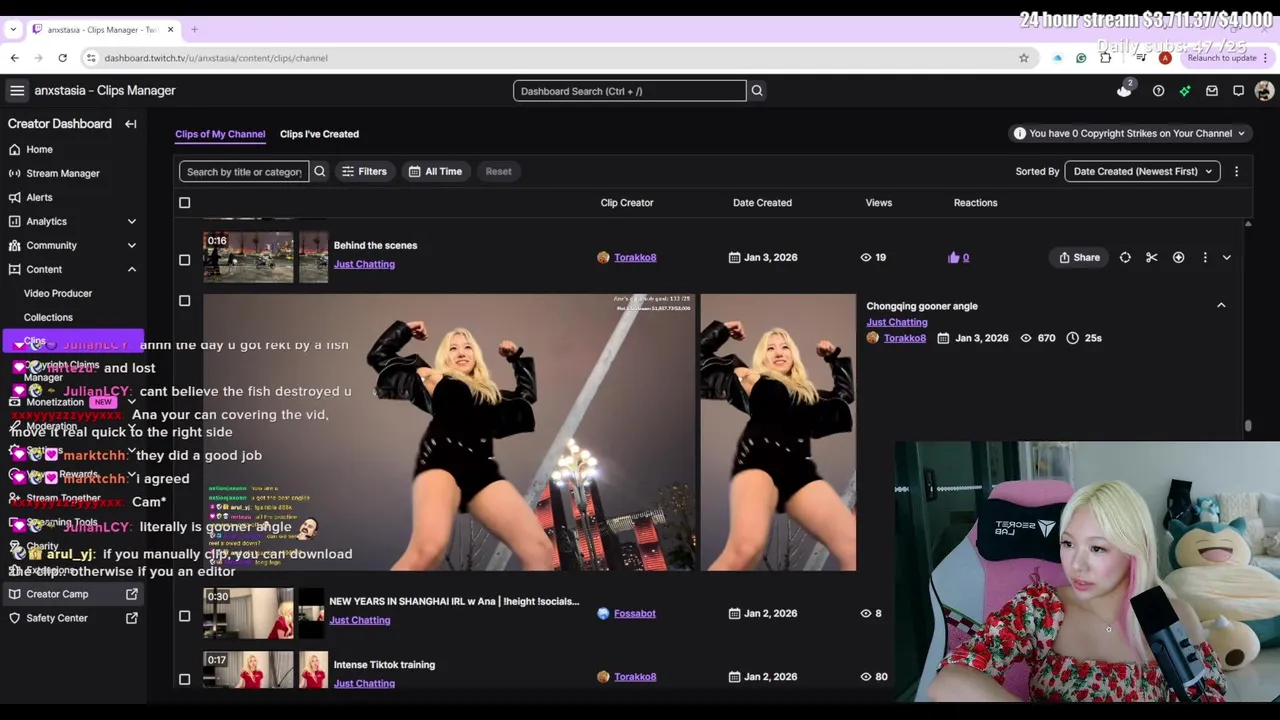Expand the Community section

coord(131,245)
